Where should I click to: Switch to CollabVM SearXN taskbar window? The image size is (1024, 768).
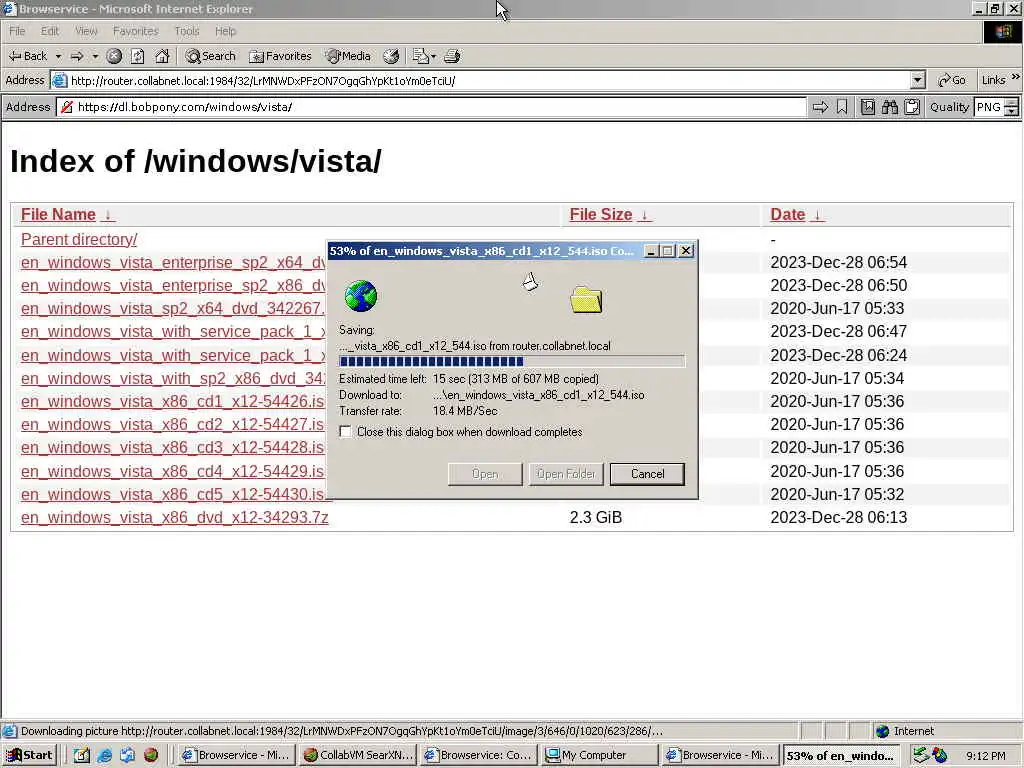pyautogui.click(x=357, y=755)
